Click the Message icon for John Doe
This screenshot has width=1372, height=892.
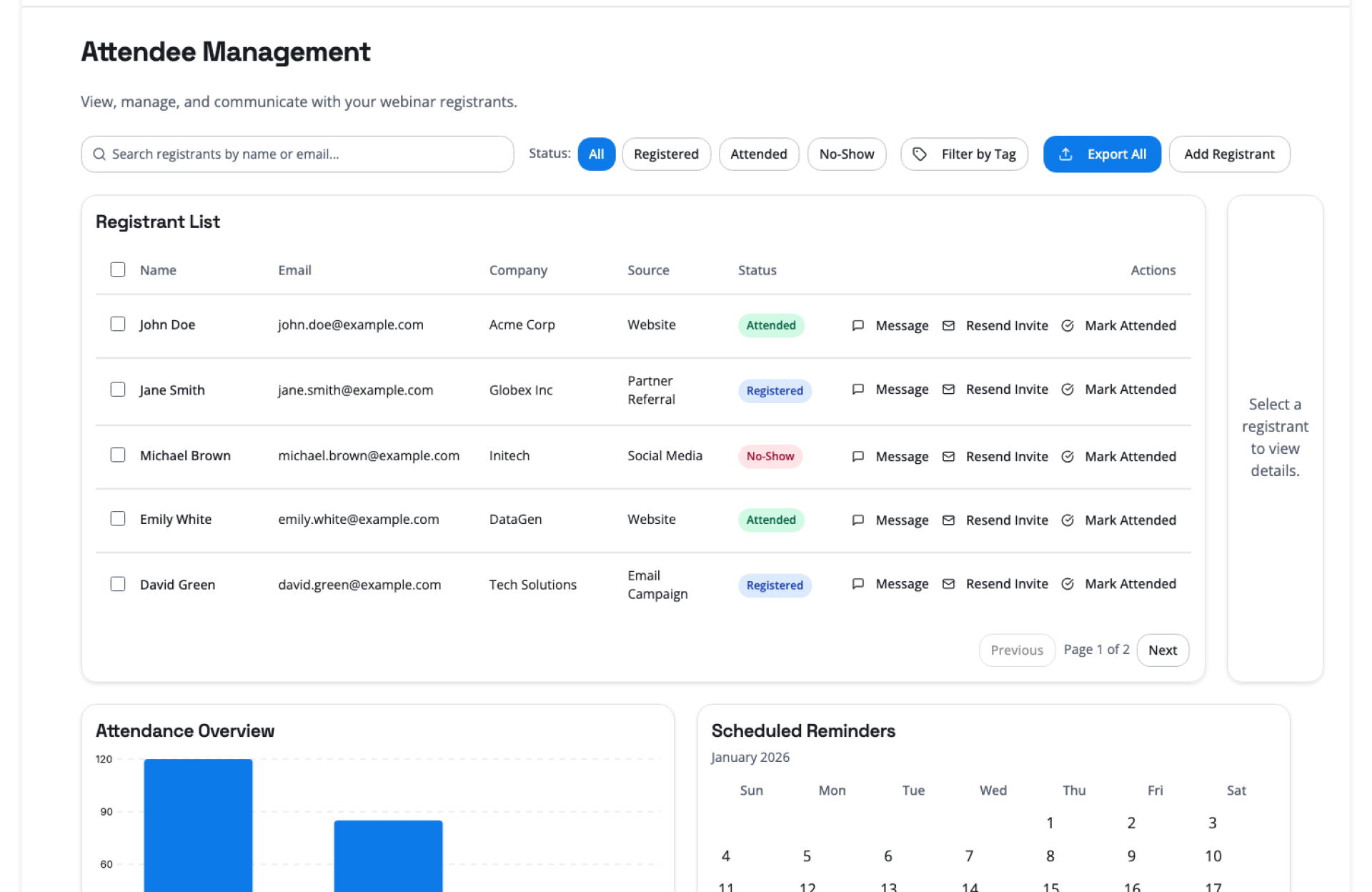(857, 326)
